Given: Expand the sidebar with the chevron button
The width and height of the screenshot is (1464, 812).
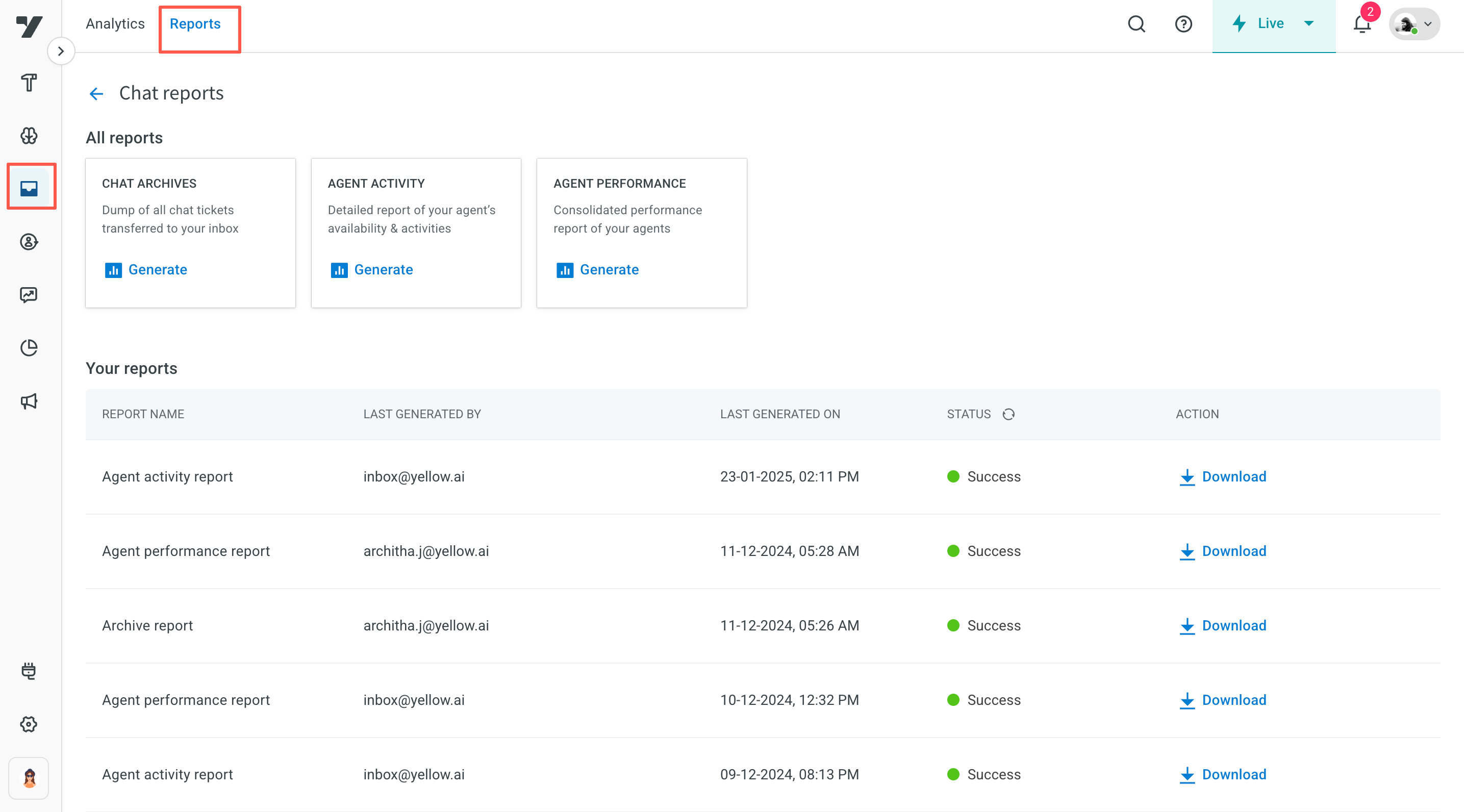Looking at the screenshot, I should click(61, 51).
